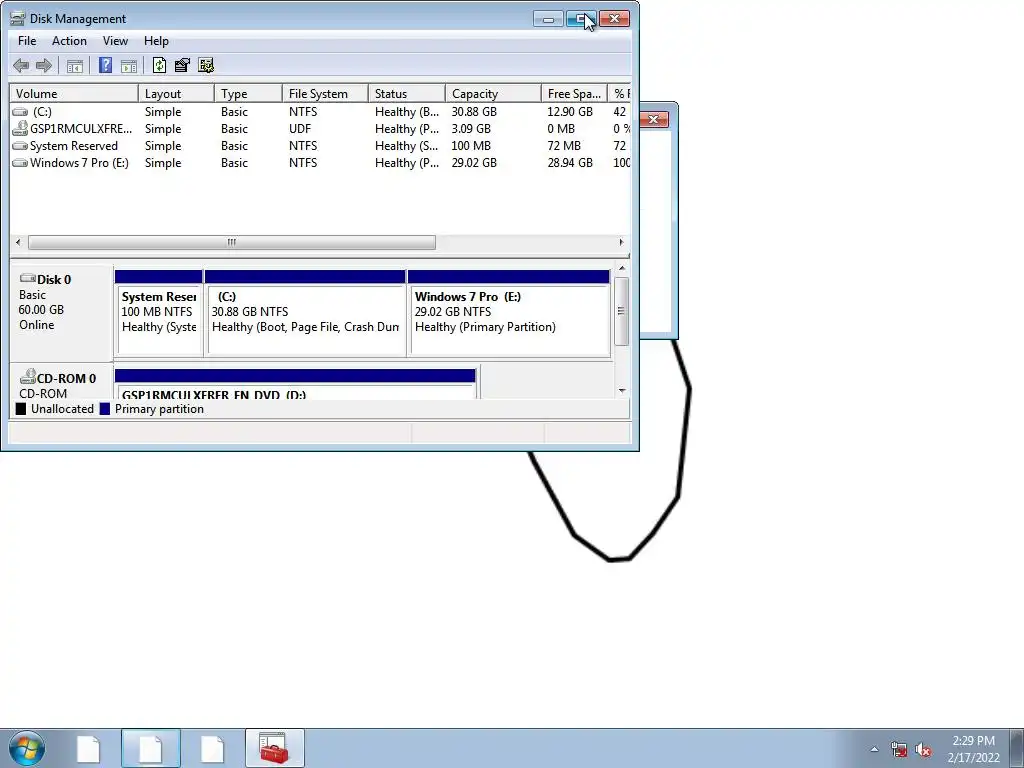Image resolution: width=1024 pixels, height=768 pixels.
Task: Click the 'System Reserved' volume name
Action: point(74,146)
